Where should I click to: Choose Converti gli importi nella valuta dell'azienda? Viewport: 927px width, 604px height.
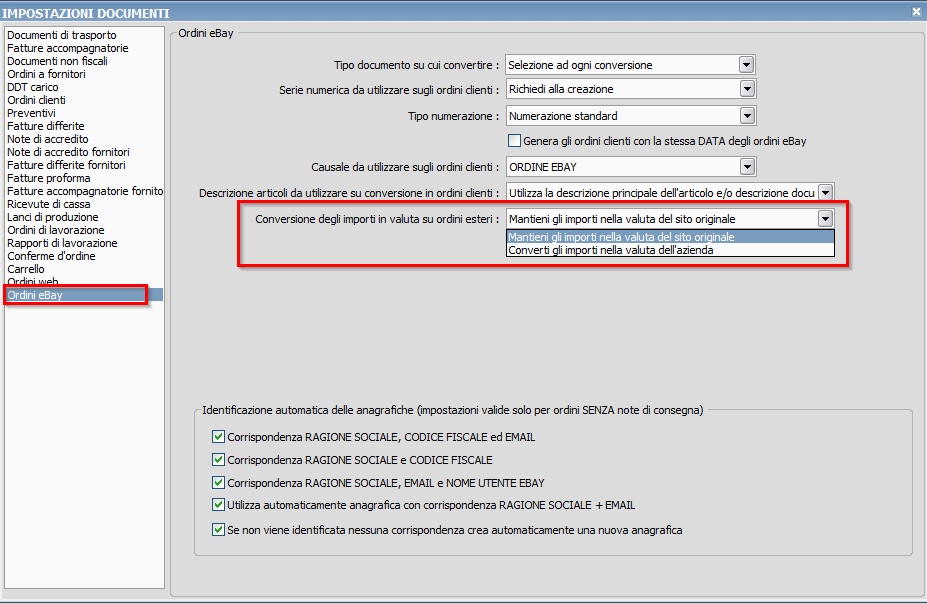(670, 250)
